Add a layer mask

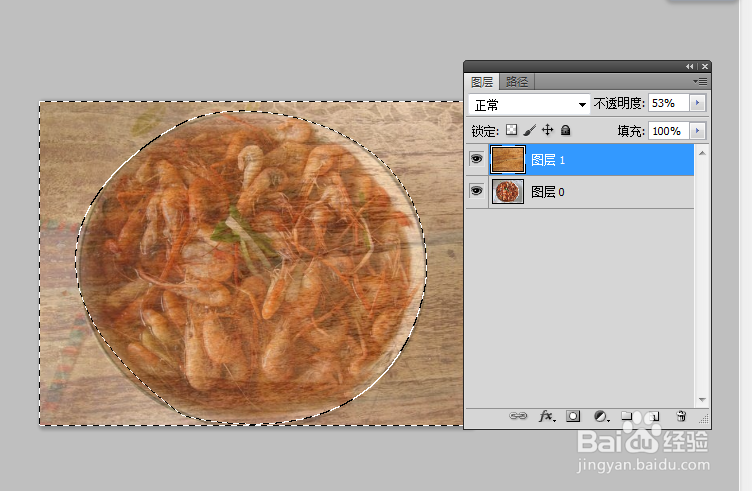tap(573, 416)
